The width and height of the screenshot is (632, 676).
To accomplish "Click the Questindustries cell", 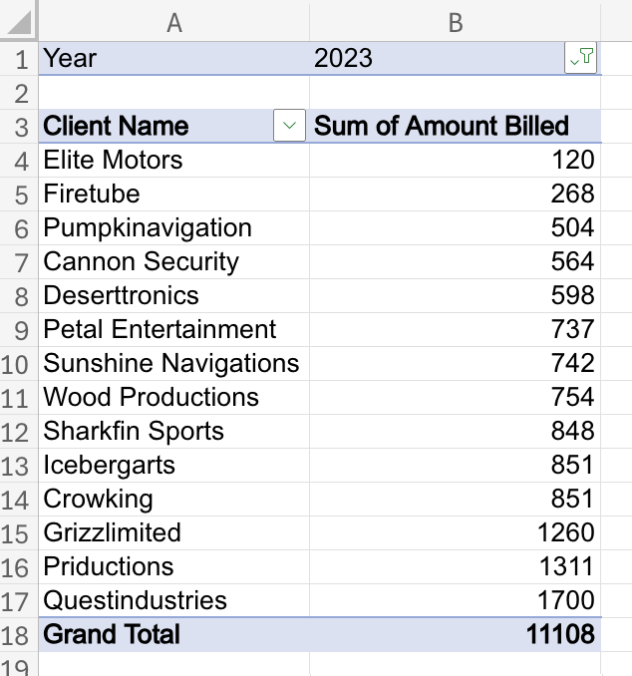I will [x=174, y=601].
